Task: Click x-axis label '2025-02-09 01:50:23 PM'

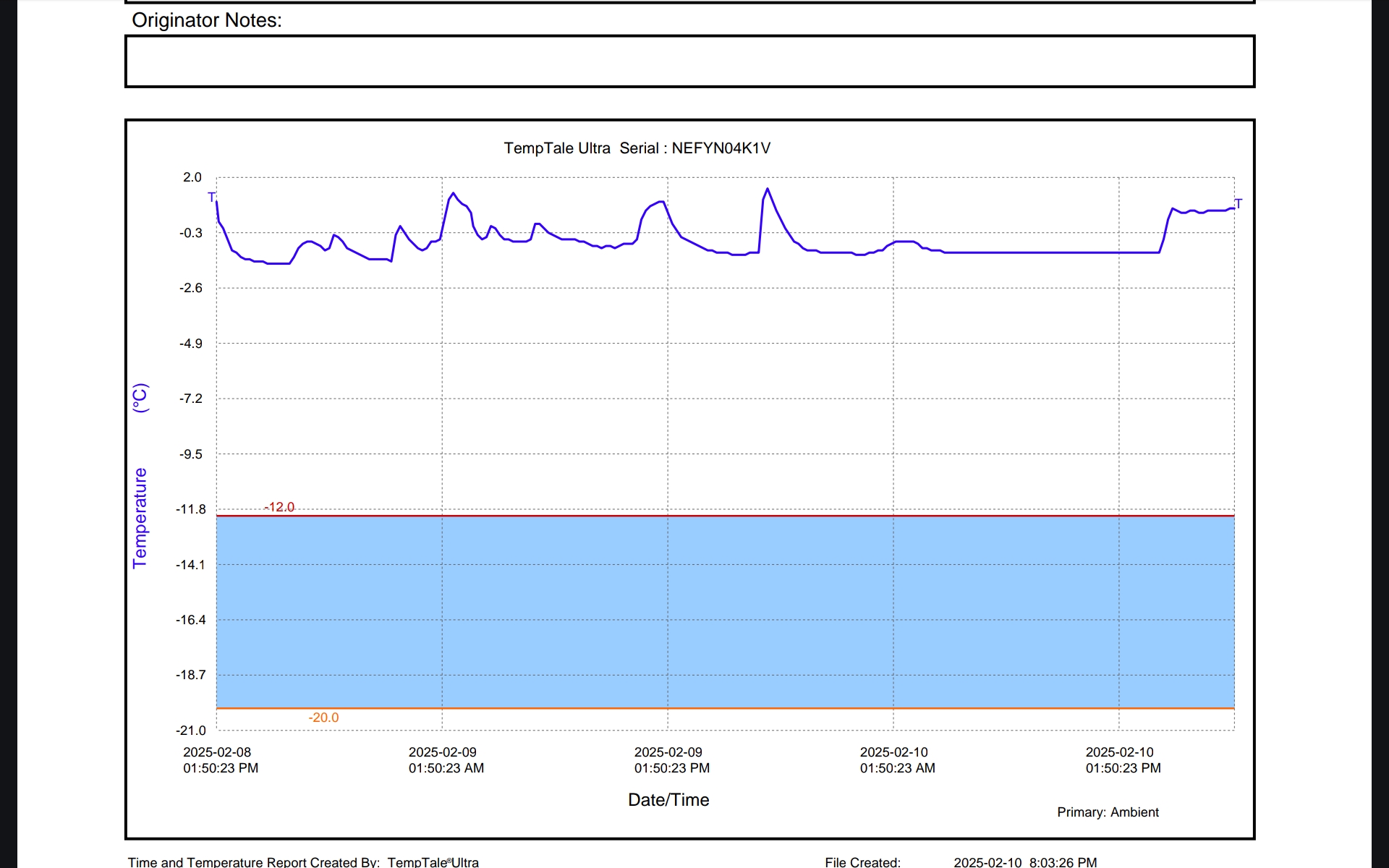Action: click(672, 760)
